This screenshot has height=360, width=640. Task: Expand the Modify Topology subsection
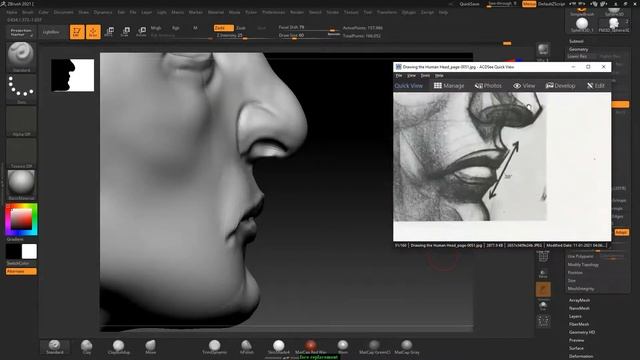click(583, 264)
